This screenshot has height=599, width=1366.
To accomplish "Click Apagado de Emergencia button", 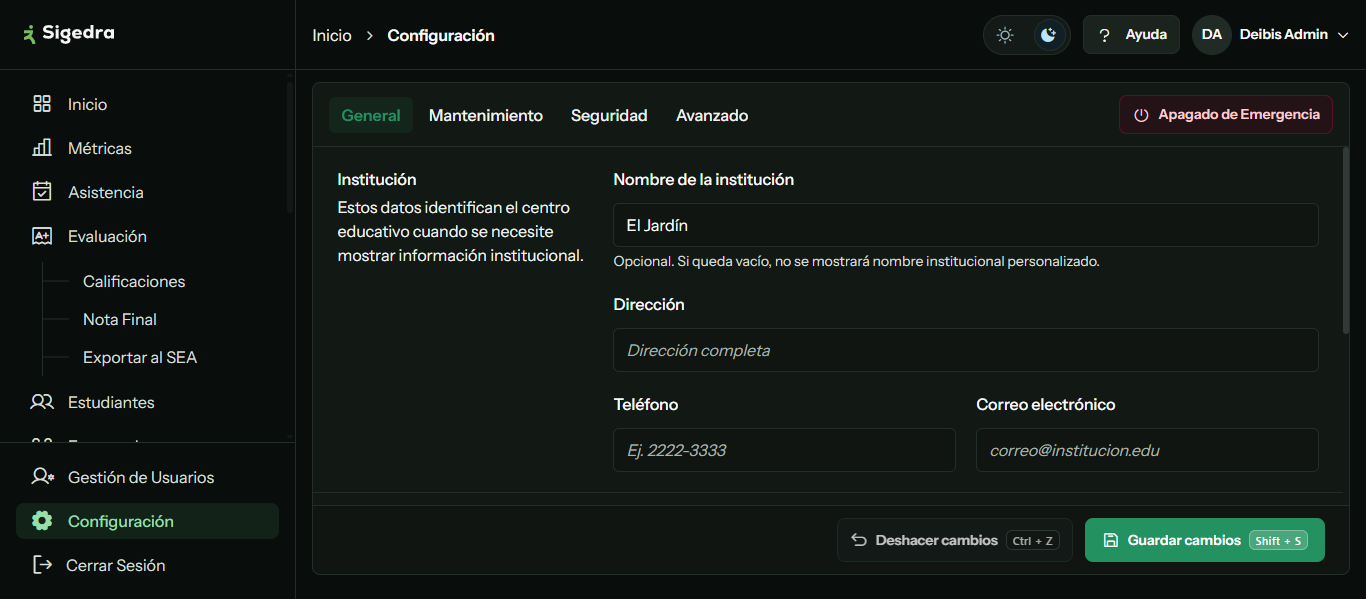I will (1226, 115).
